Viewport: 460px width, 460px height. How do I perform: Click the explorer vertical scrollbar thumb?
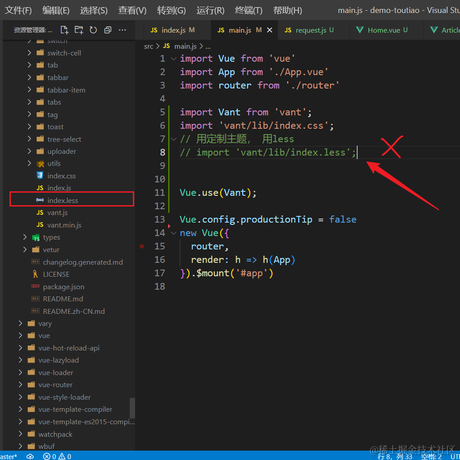click(x=132, y=408)
